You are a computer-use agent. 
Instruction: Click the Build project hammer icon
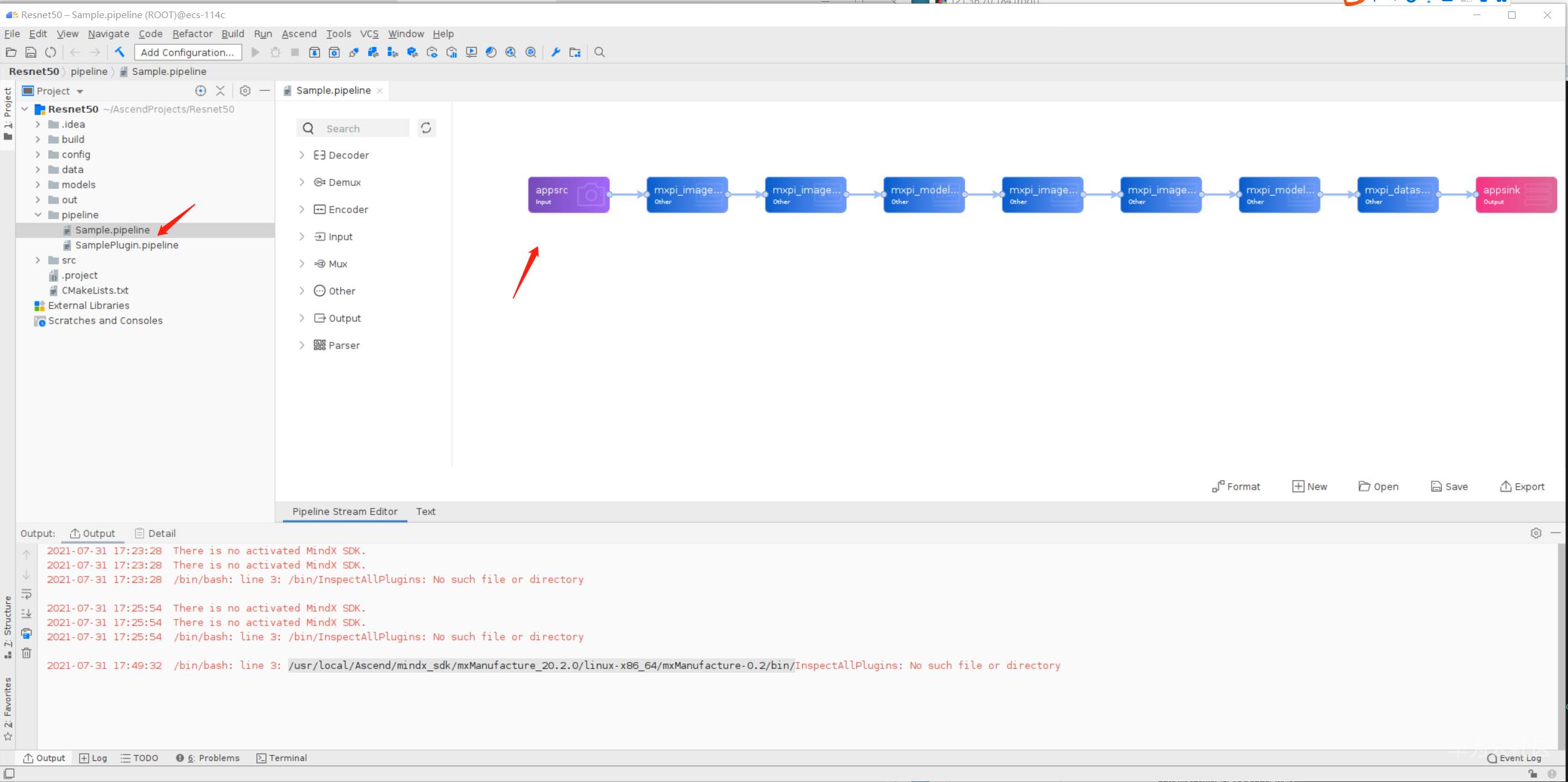120,53
